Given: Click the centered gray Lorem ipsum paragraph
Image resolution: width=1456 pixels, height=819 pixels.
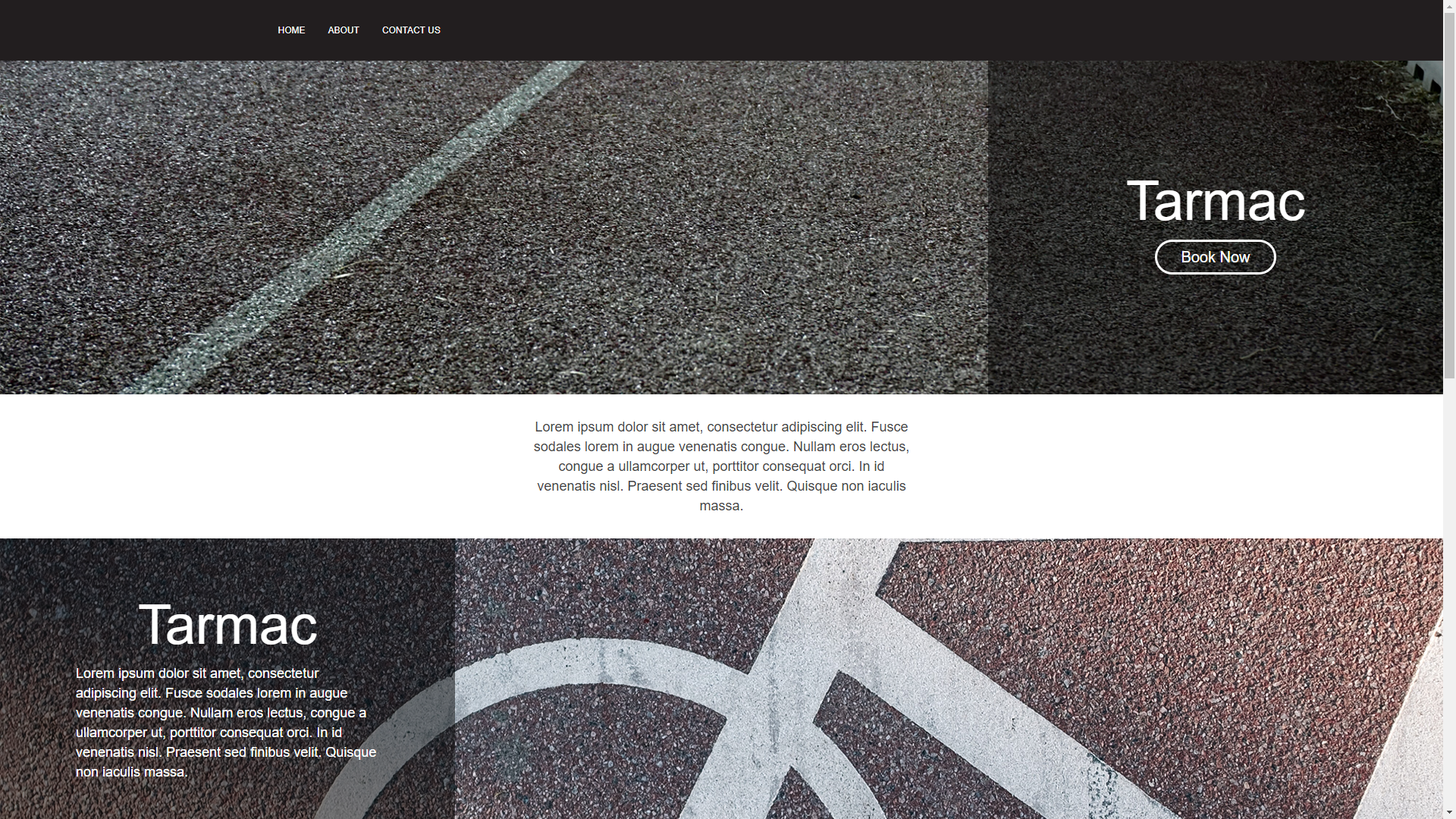Looking at the screenshot, I should tap(720, 466).
